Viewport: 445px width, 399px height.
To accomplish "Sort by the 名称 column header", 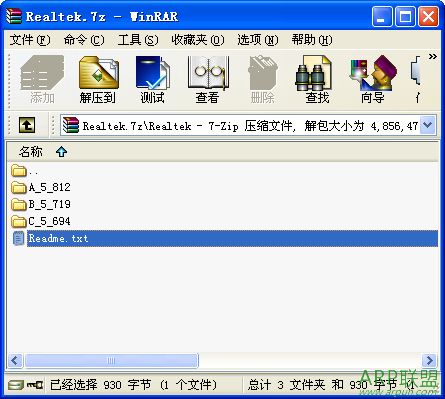I will click(31, 152).
